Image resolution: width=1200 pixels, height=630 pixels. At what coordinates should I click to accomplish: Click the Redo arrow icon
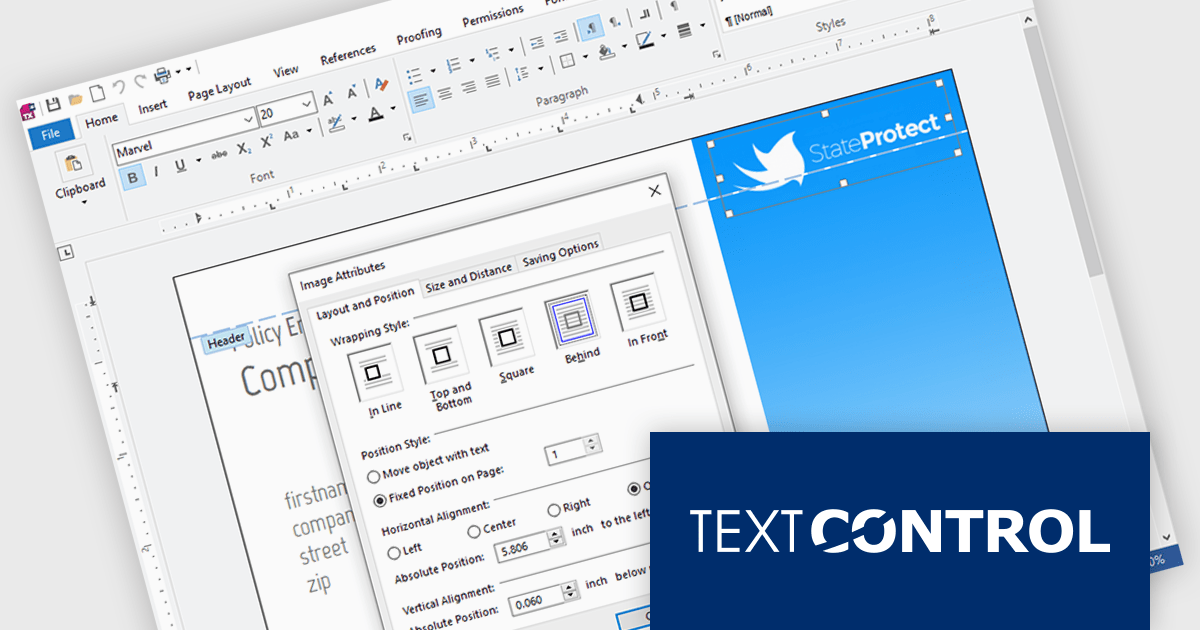tap(140, 82)
